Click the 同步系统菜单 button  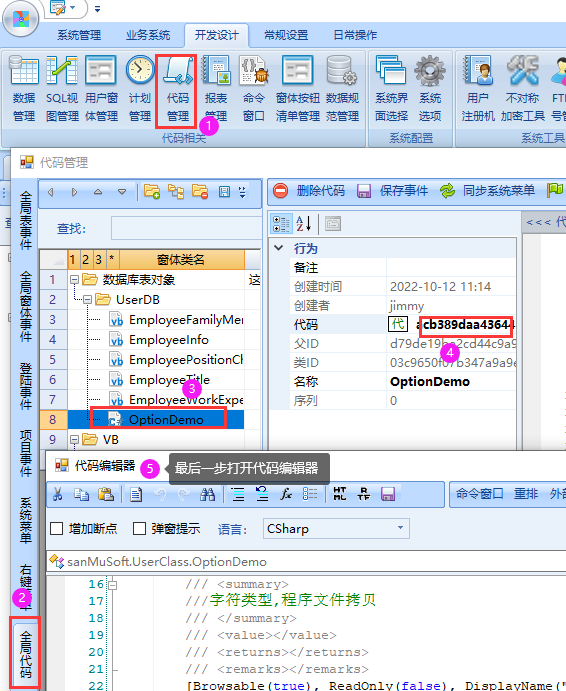(487, 191)
